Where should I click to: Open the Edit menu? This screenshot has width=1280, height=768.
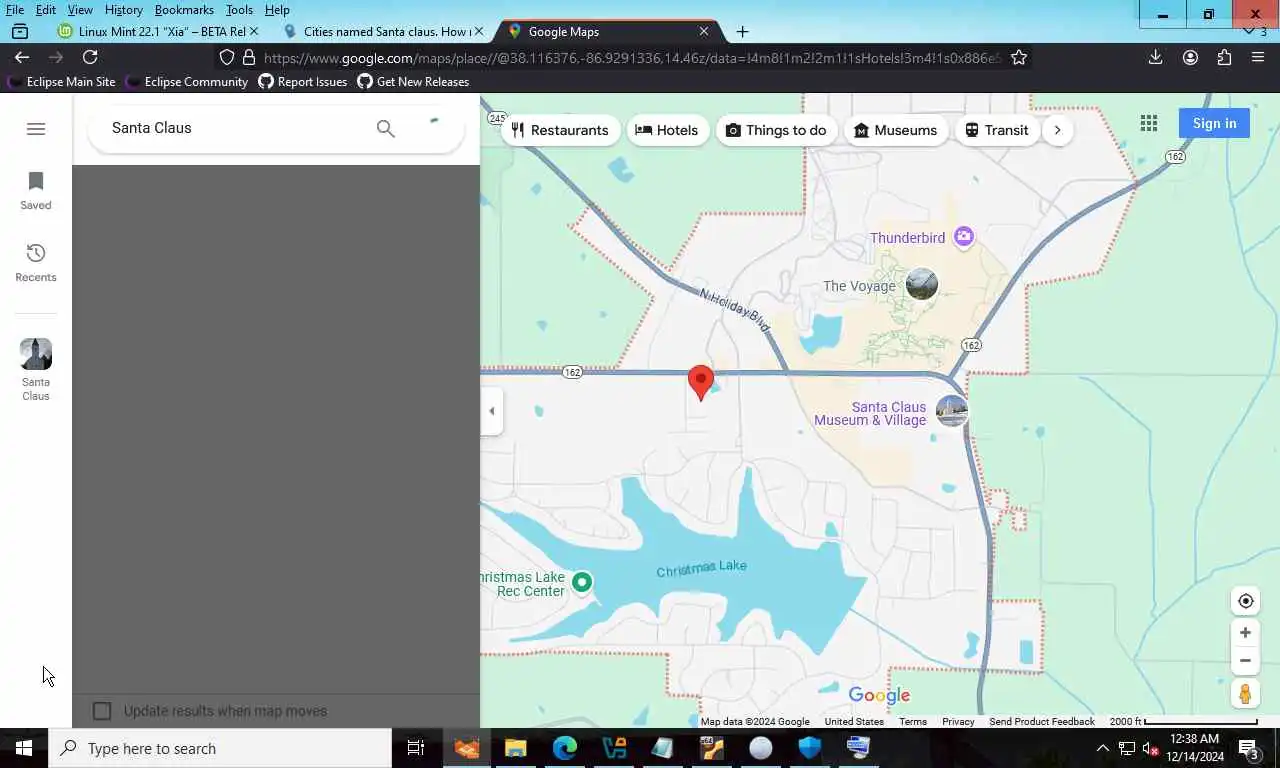[x=45, y=10]
